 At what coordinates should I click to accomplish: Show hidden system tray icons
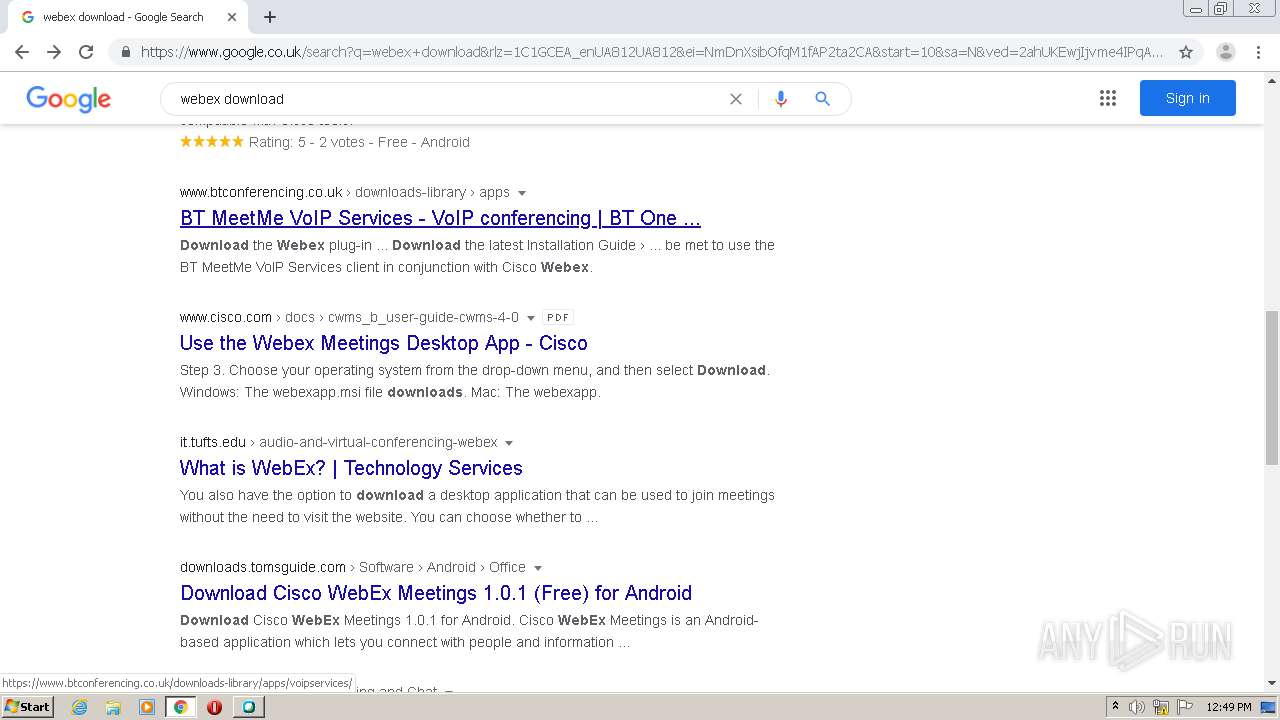(x=1115, y=706)
